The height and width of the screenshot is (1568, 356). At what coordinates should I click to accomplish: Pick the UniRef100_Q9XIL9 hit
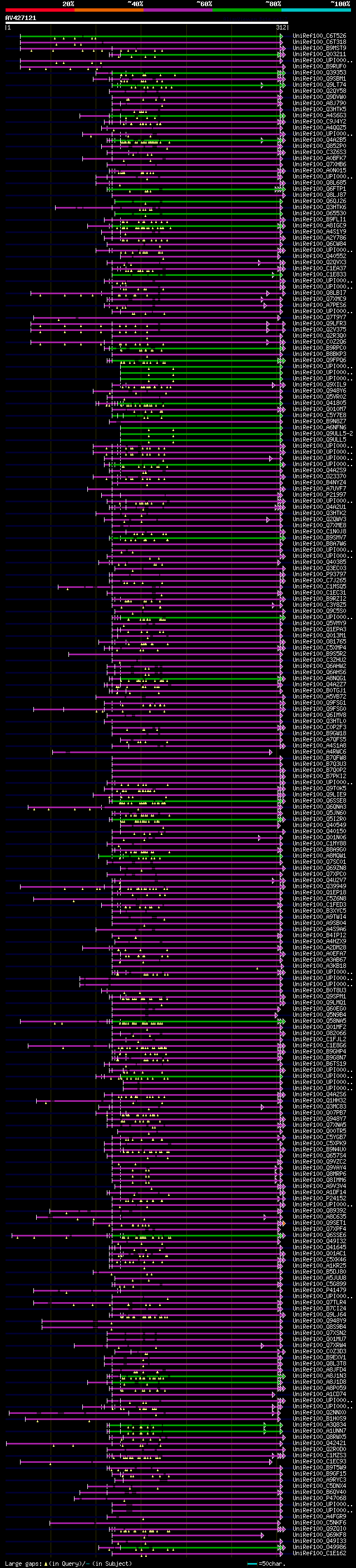click(x=319, y=385)
